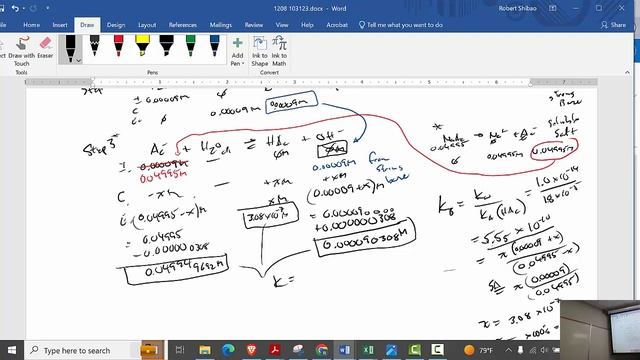This screenshot has height=360, width=640.
Task: Select the yellow highlighter
Action: pos(142,46)
